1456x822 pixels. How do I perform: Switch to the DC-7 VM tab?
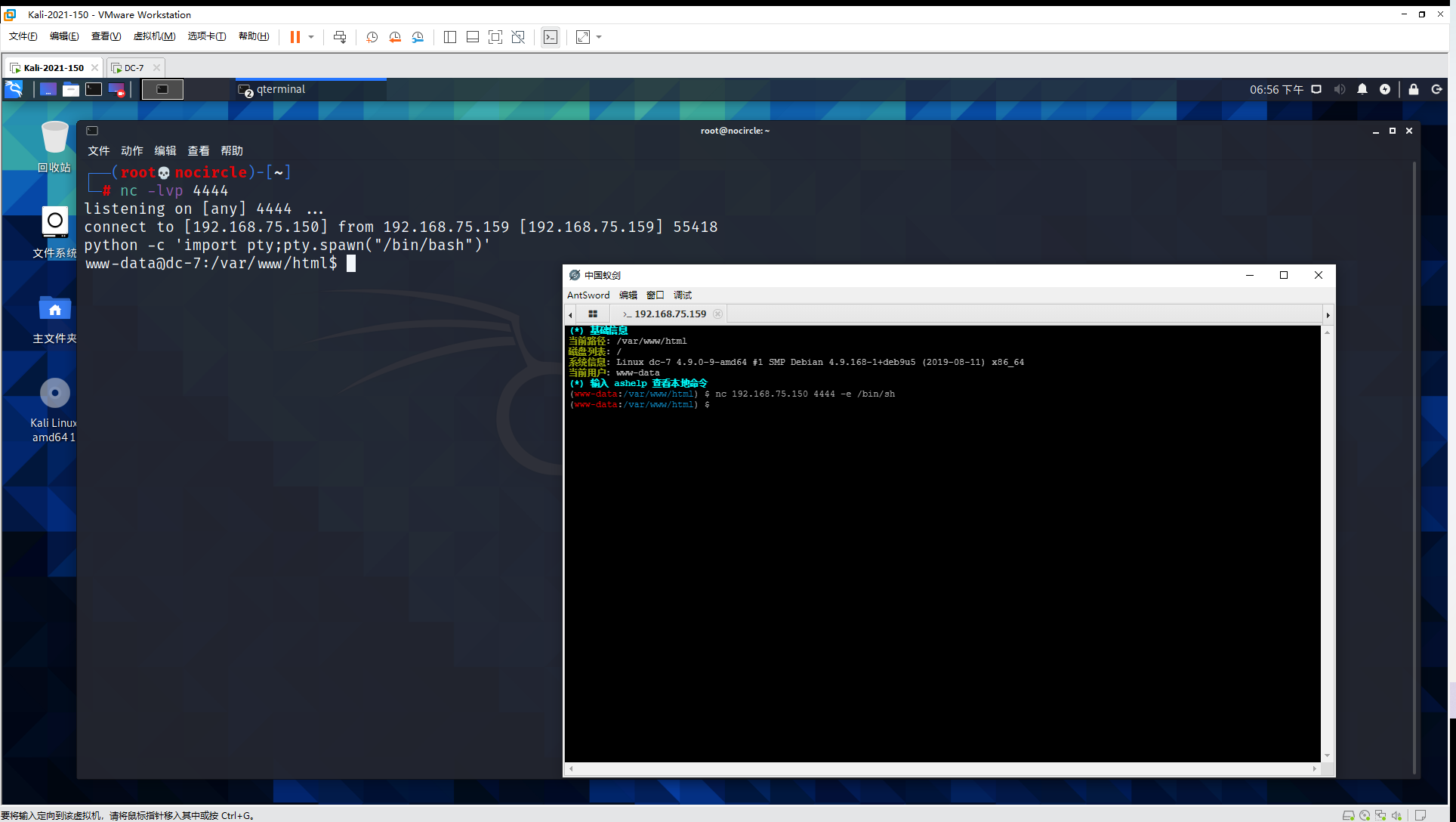[134, 67]
